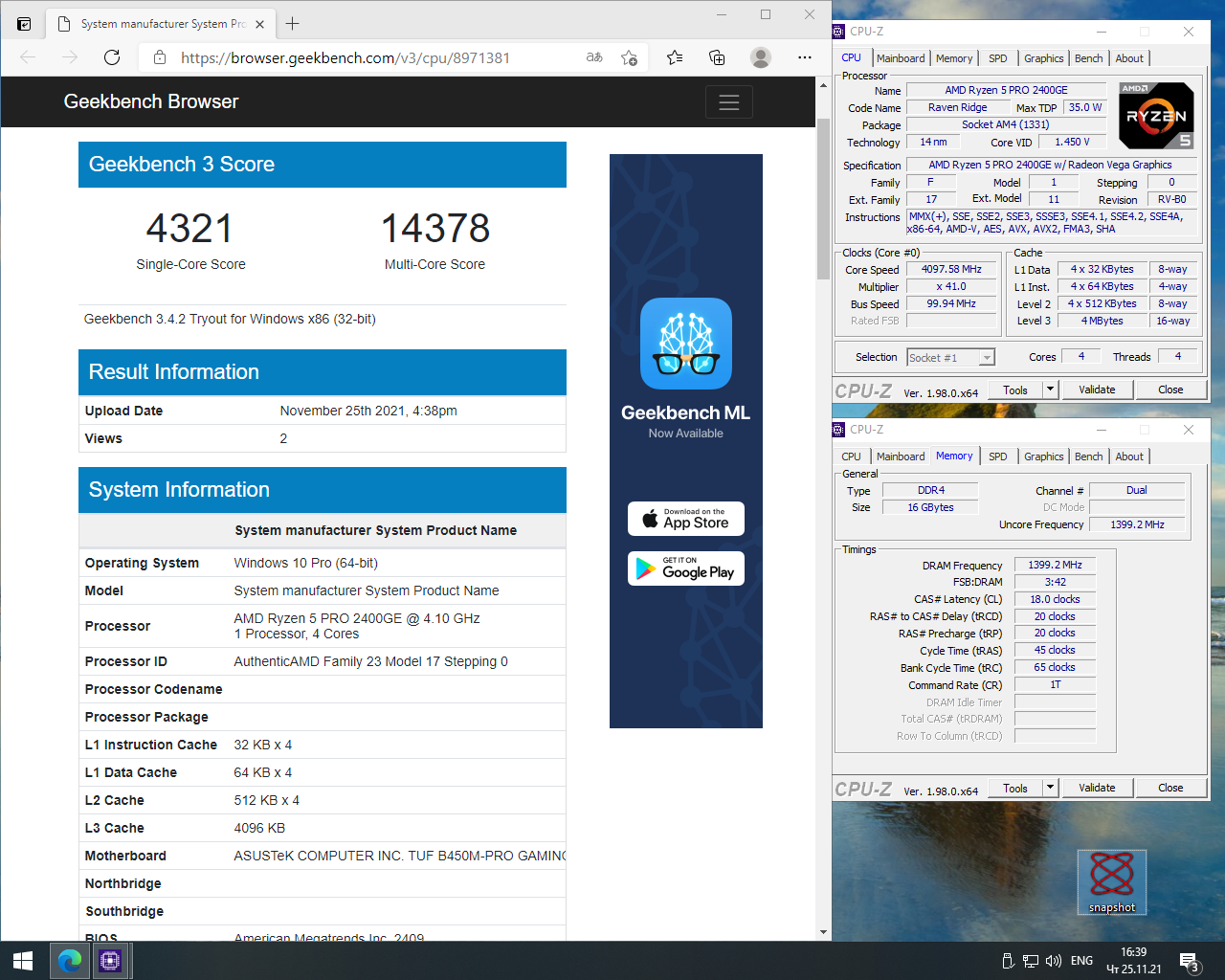Open SPD tab in lower CPU-Z window

click(998, 457)
